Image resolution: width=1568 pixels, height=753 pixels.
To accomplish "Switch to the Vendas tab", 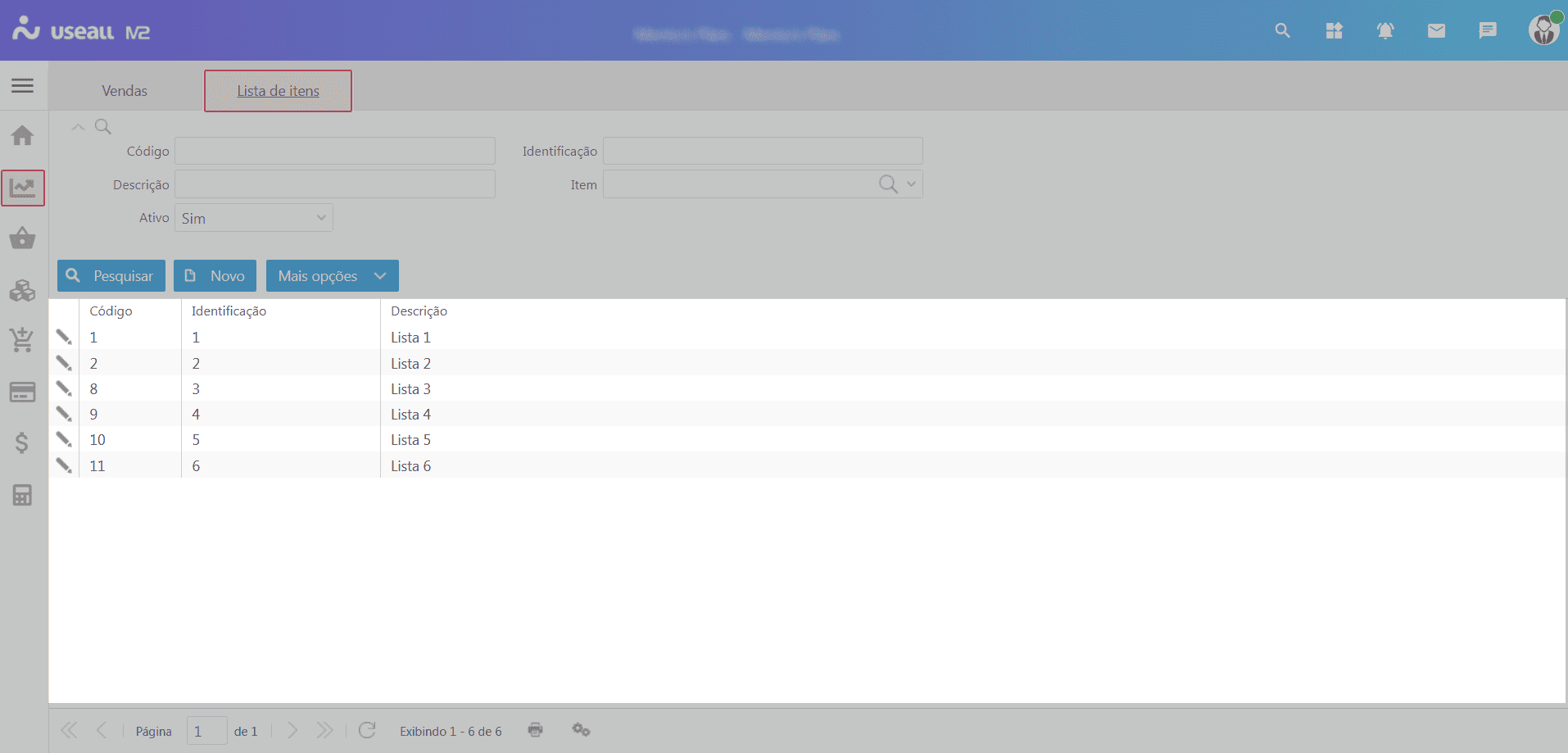I will (125, 91).
